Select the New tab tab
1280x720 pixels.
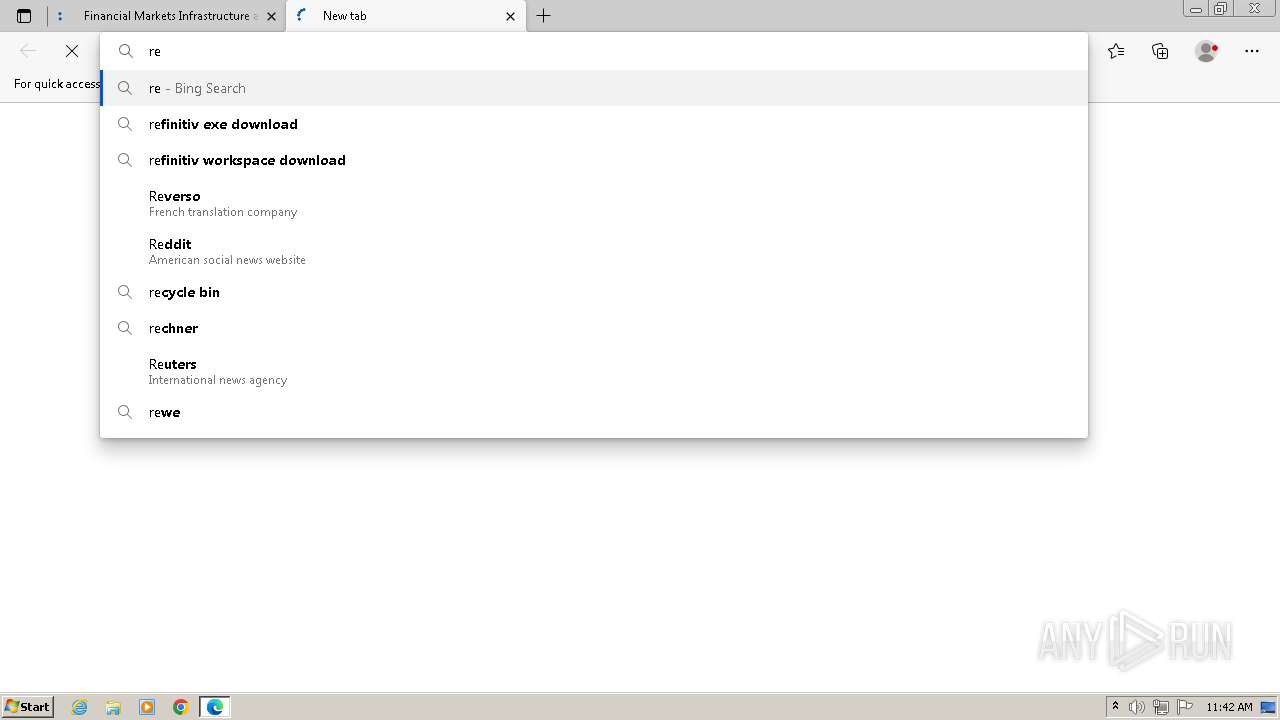pyautogui.click(x=405, y=16)
